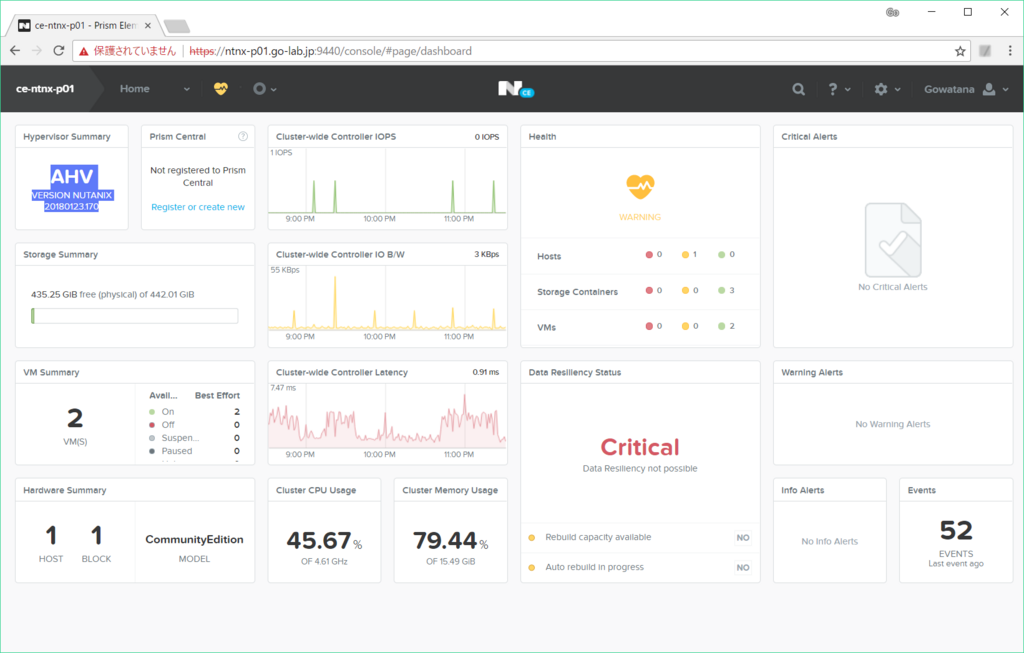Click Rebuild capacity available row
The height and width of the screenshot is (653, 1024).
point(640,537)
